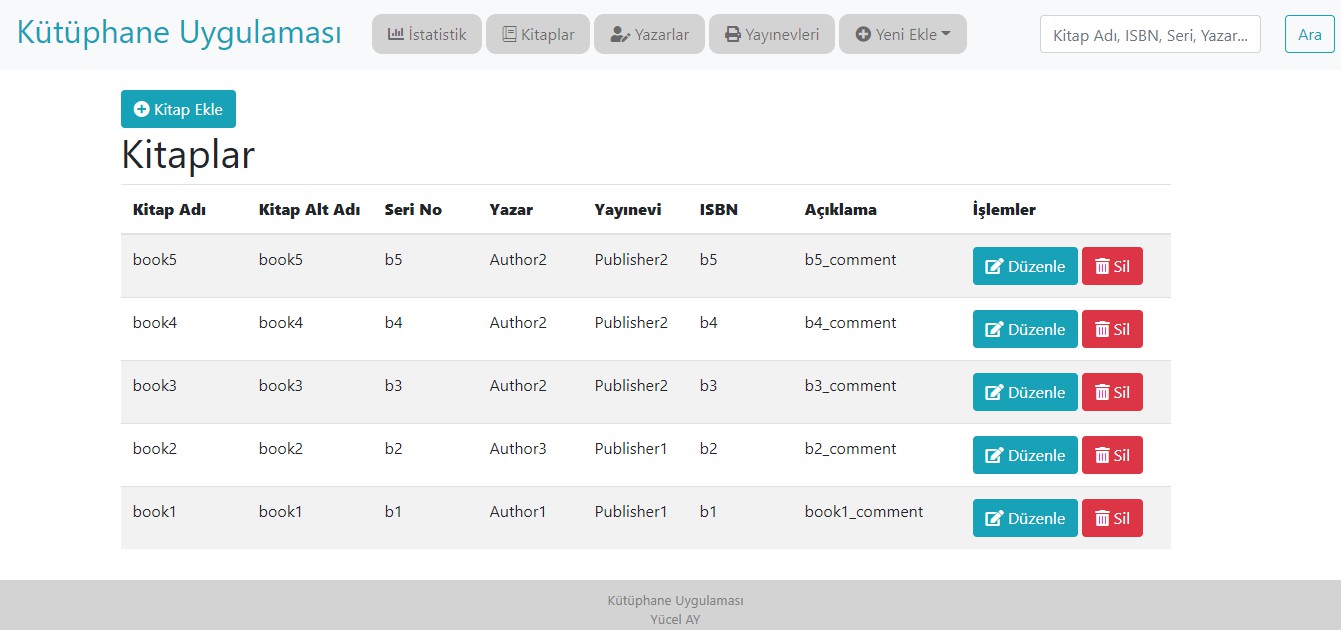This screenshot has width=1341, height=630.
Task: Remove book2 via its Sil button
Action: (1112, 455)
